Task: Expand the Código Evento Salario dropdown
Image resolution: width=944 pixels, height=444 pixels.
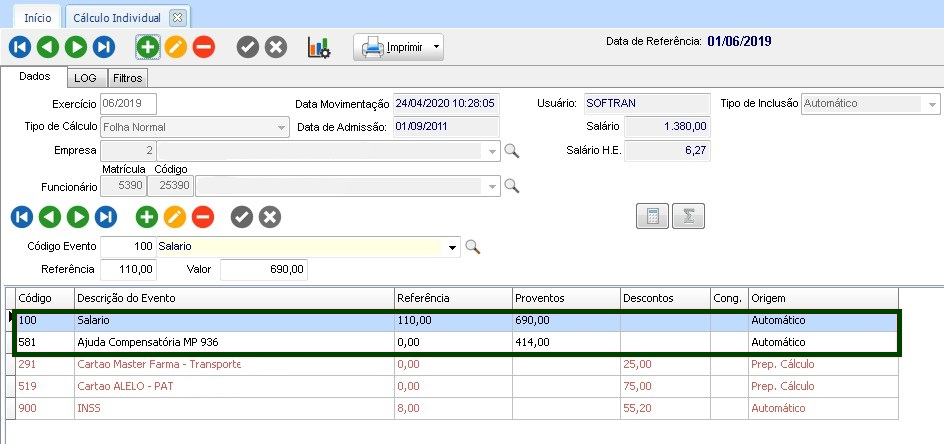Action: click(453, 247)
